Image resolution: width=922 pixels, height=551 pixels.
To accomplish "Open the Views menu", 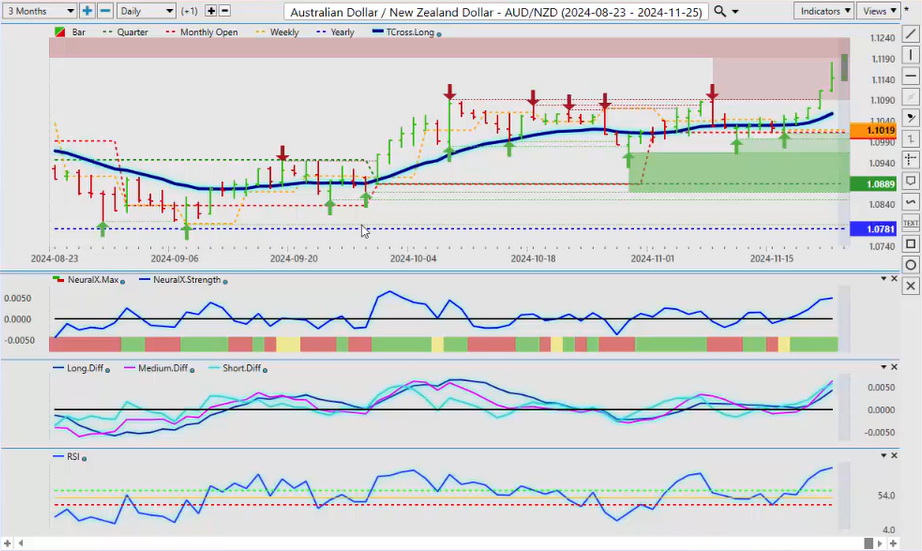I will click(878, 11).
